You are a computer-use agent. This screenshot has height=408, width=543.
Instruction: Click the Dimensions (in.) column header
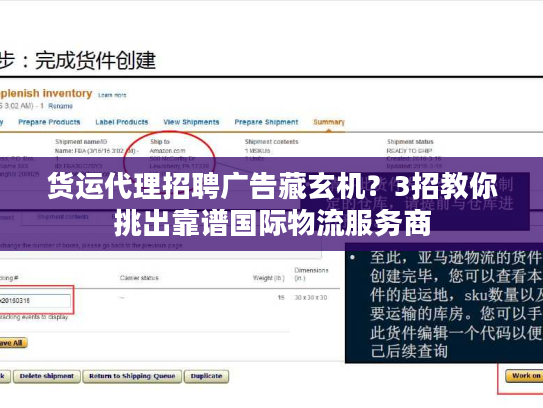coord(311,274)
